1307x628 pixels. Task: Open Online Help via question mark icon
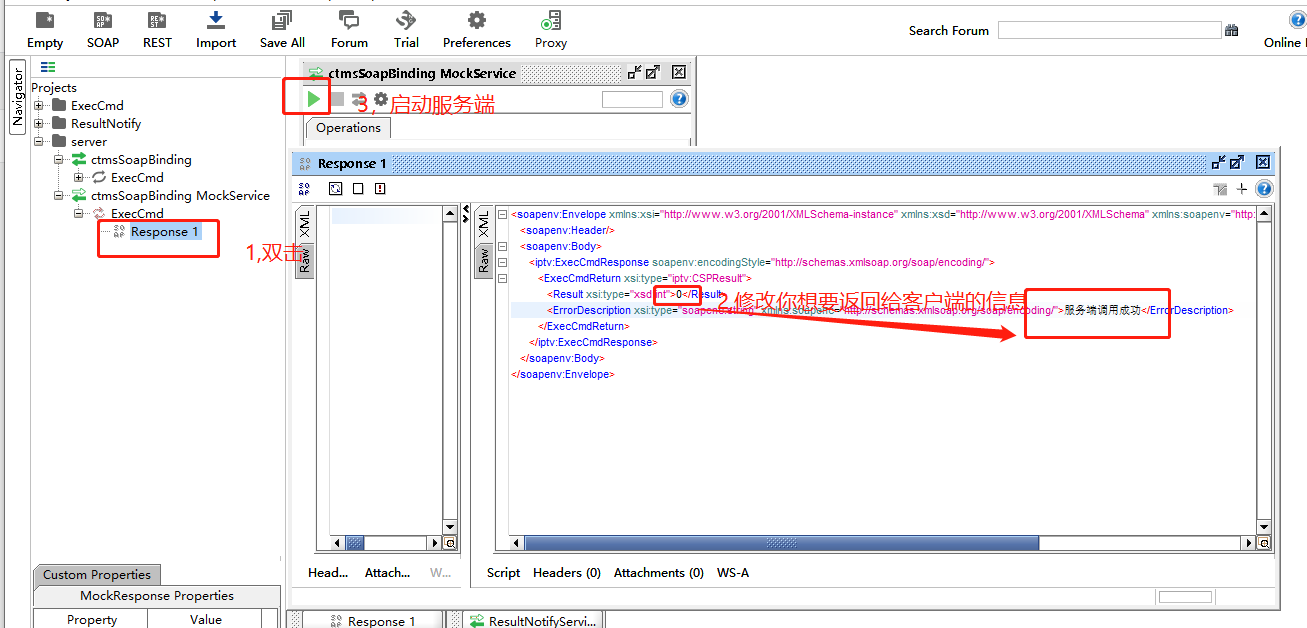[x=1297, y=18]
